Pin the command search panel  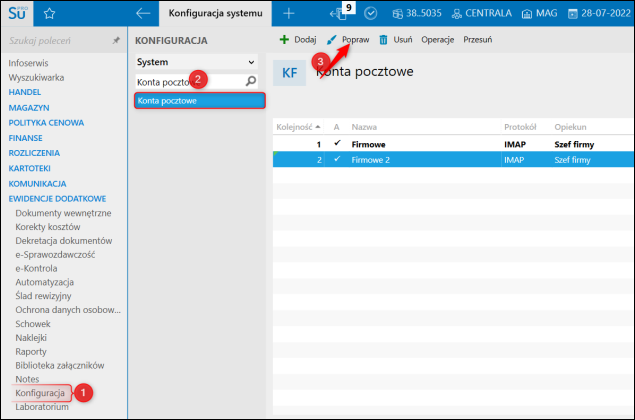tap(116, 40)
